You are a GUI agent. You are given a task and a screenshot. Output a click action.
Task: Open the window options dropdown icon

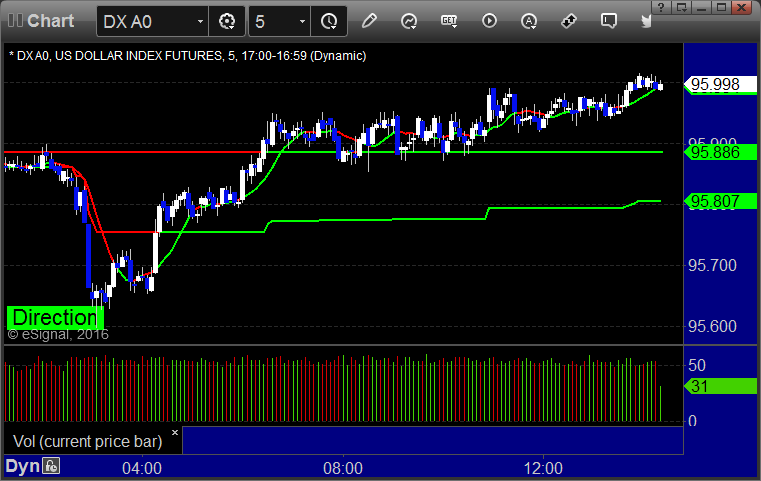[681, 7]
